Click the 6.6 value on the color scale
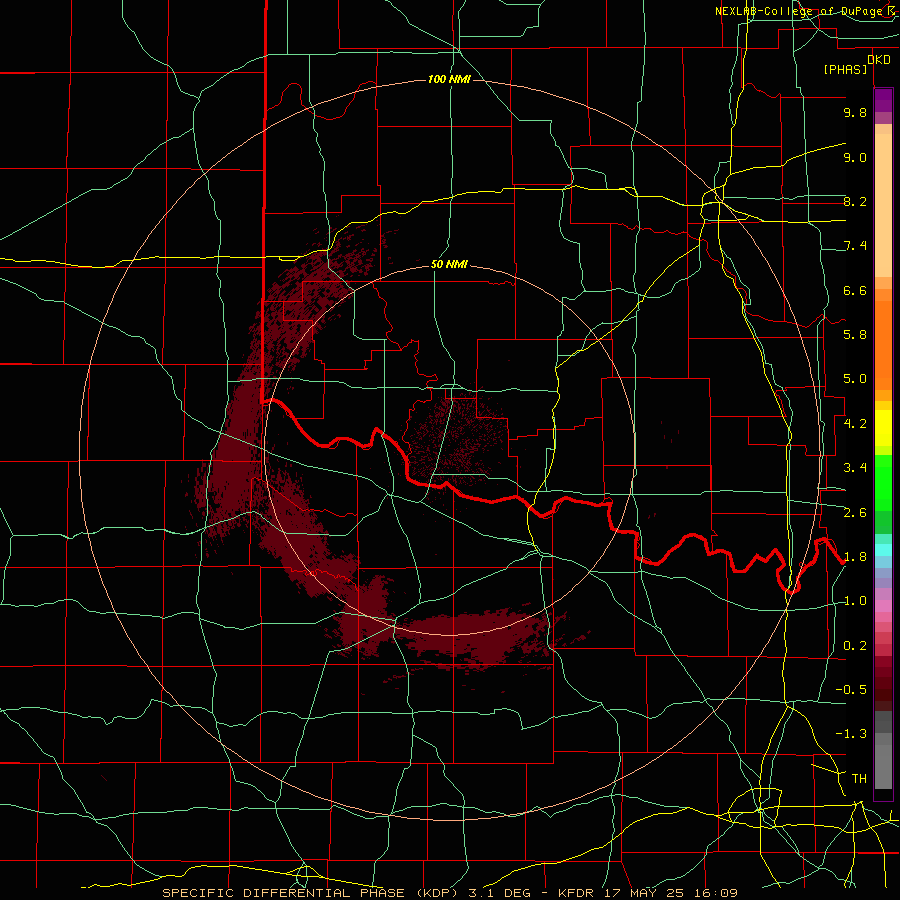This screenshot has width=900, height=900. coord(855,290)
